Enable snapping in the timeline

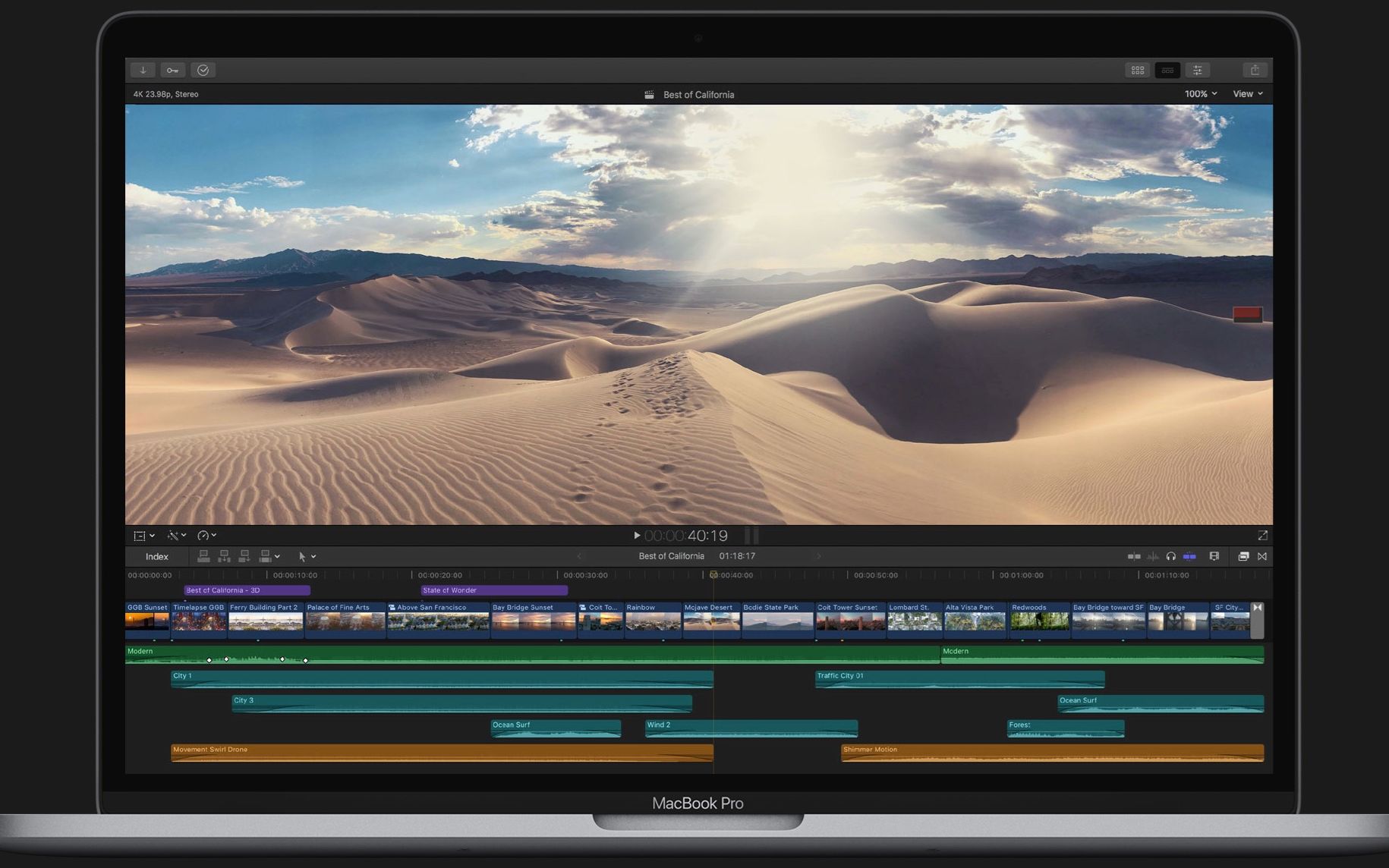tap(1189, 556)
